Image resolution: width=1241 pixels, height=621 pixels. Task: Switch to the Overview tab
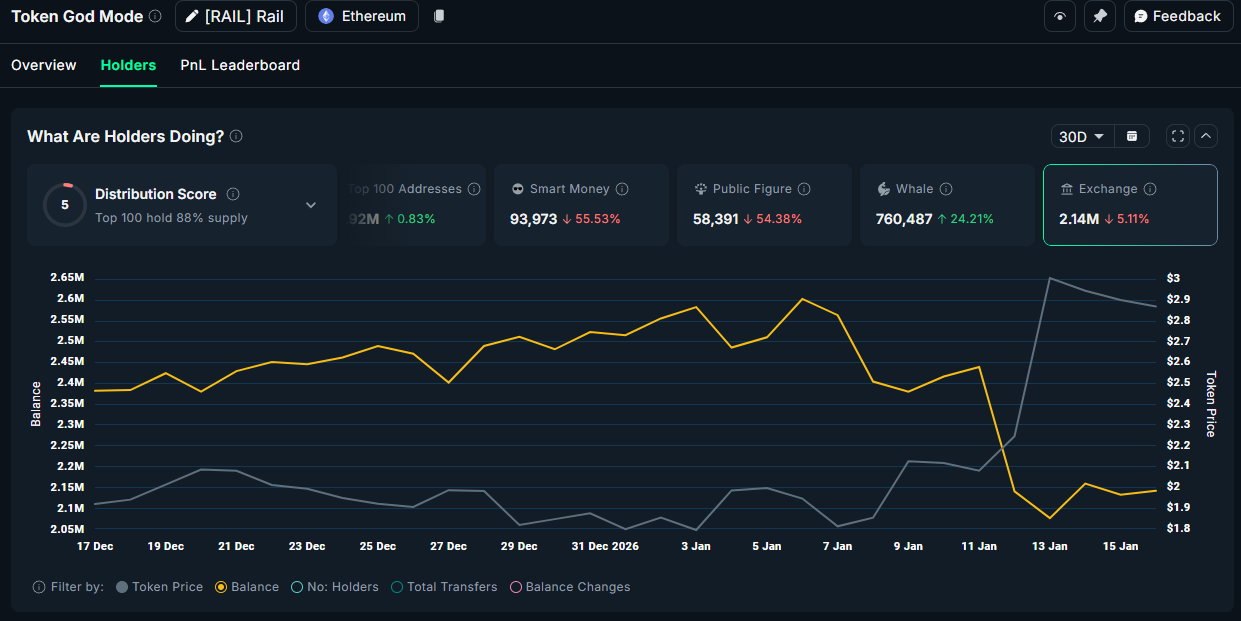tap(44, 65)
